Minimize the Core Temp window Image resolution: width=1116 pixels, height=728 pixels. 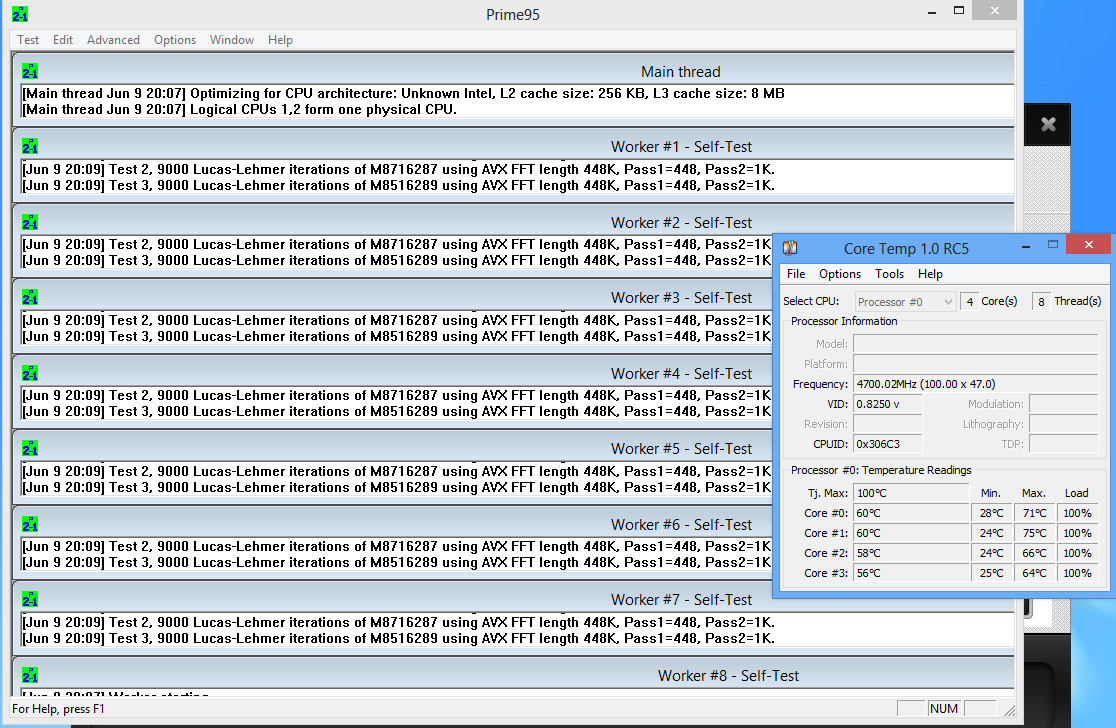tap(1026, 246)
